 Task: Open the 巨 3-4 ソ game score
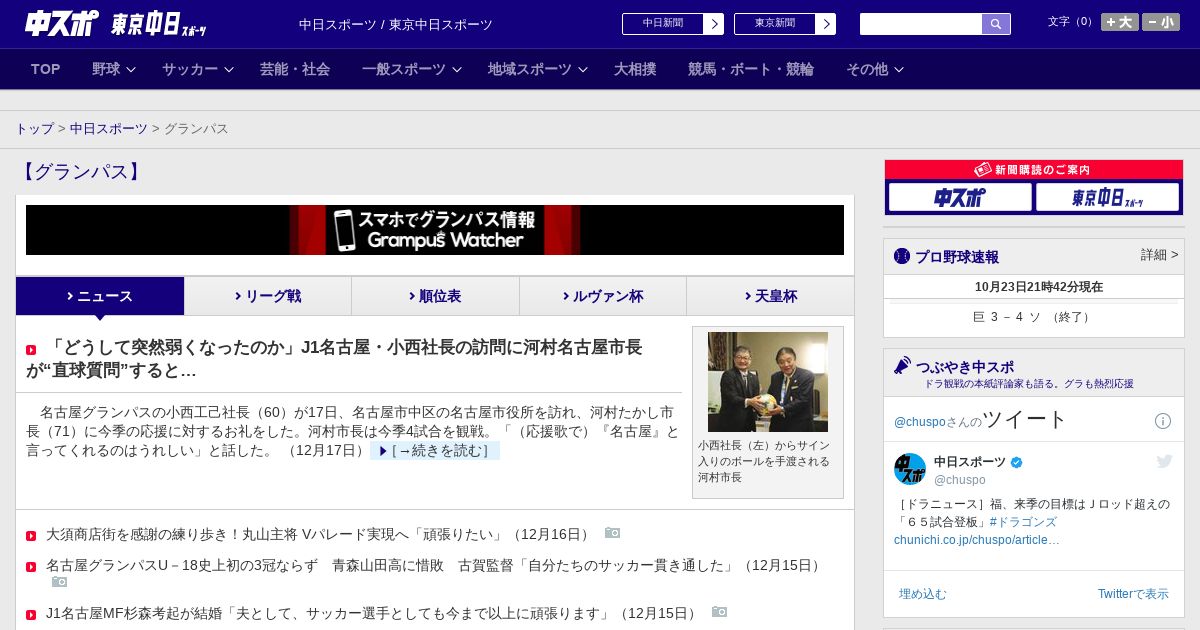tap(1033, 317)
